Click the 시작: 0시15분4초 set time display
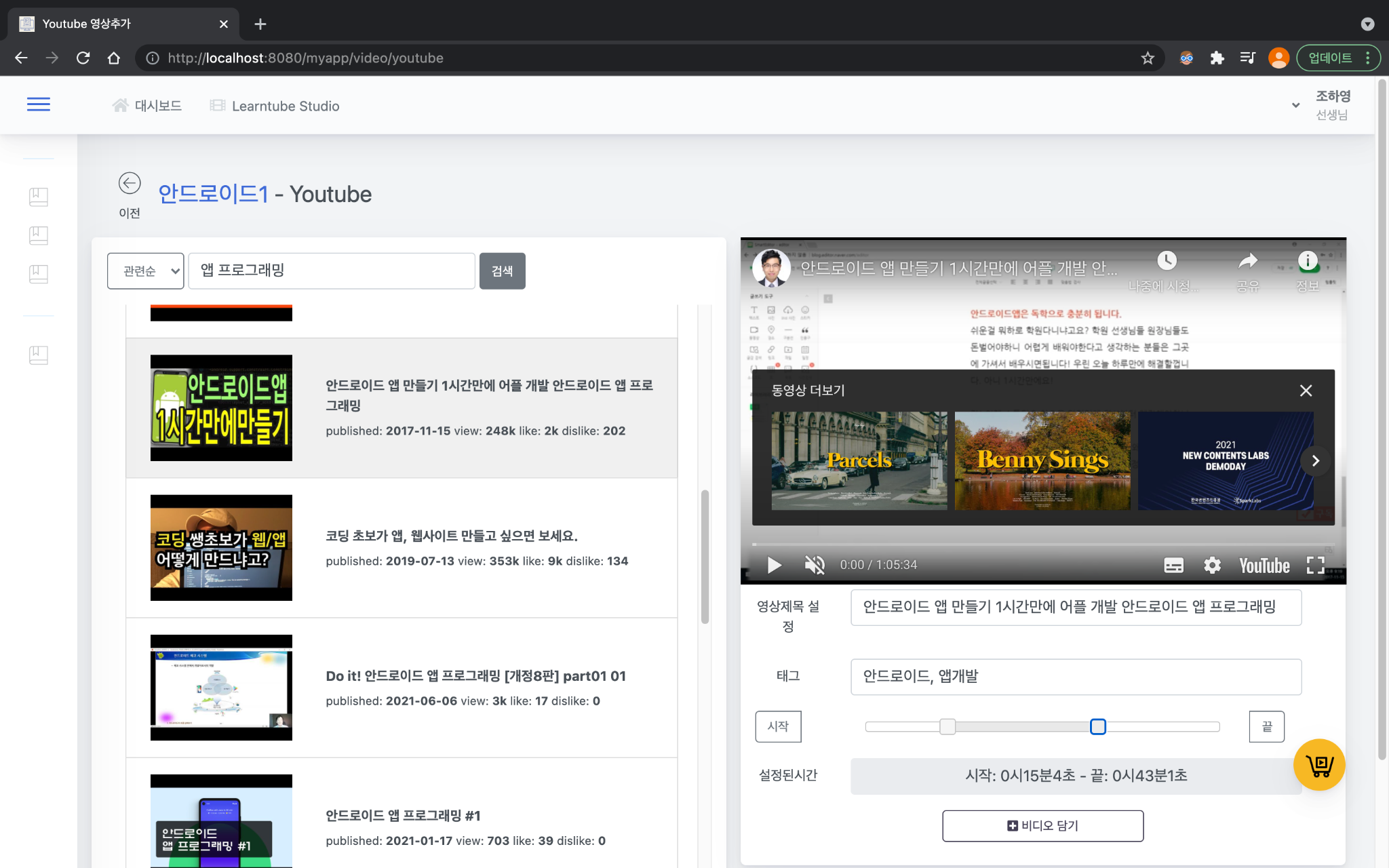Screen dimensions: 1389x868 tap(1076, 776)
